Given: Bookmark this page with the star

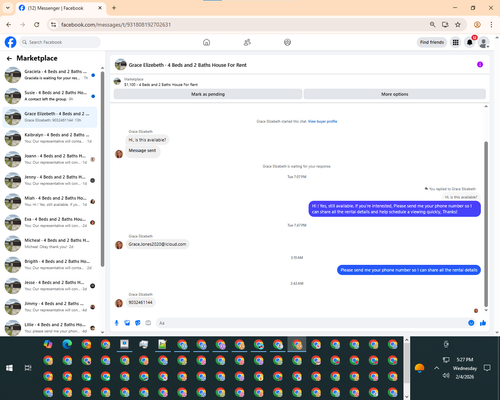Looking at the screenshot, I should click(458, 25).
